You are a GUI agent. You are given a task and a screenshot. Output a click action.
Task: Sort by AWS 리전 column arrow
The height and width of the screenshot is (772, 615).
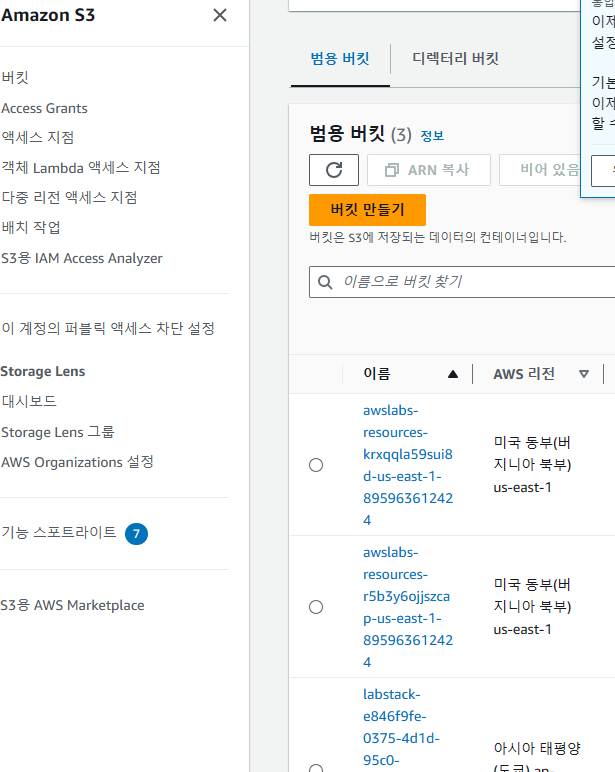click(x=584, y=374)
